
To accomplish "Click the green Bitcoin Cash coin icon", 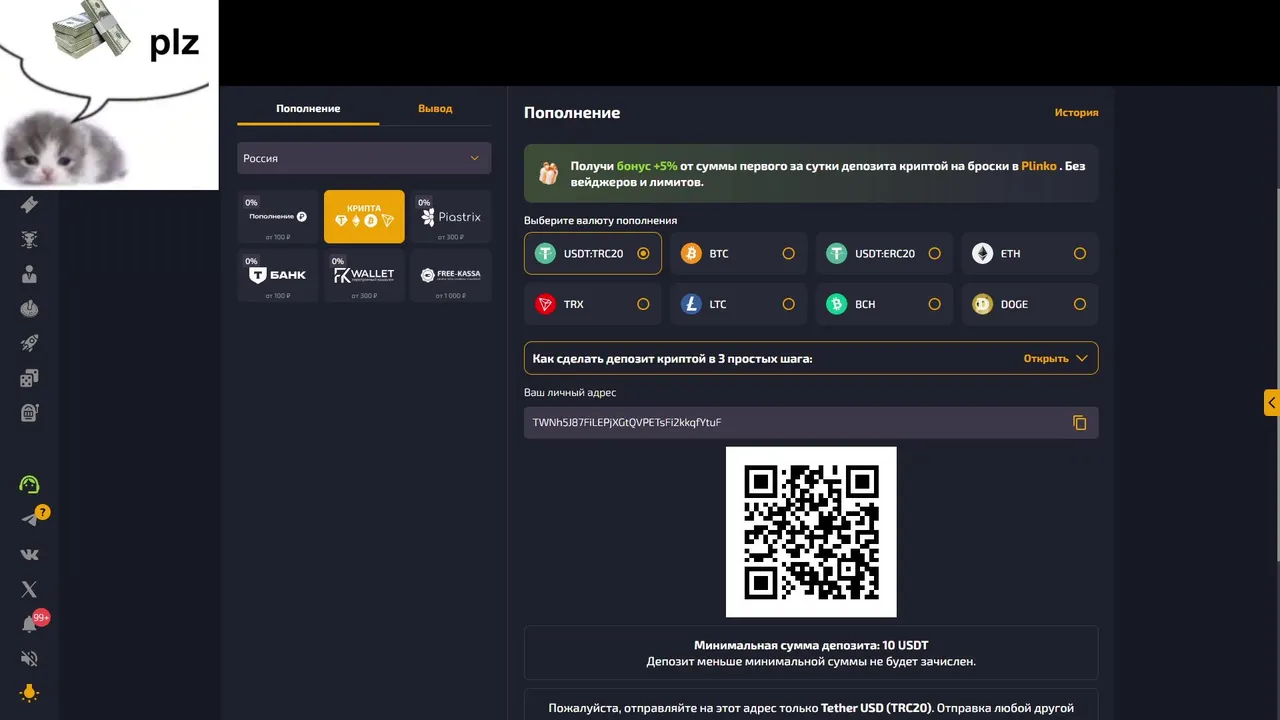I will tap(836, 304).
